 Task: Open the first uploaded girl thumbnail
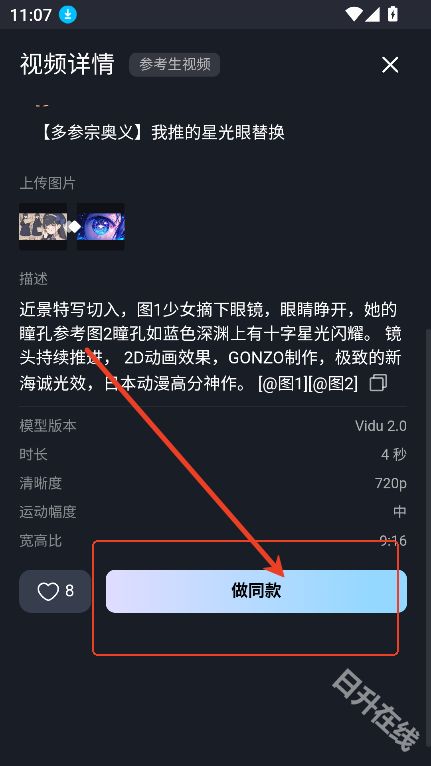[43, 227]
